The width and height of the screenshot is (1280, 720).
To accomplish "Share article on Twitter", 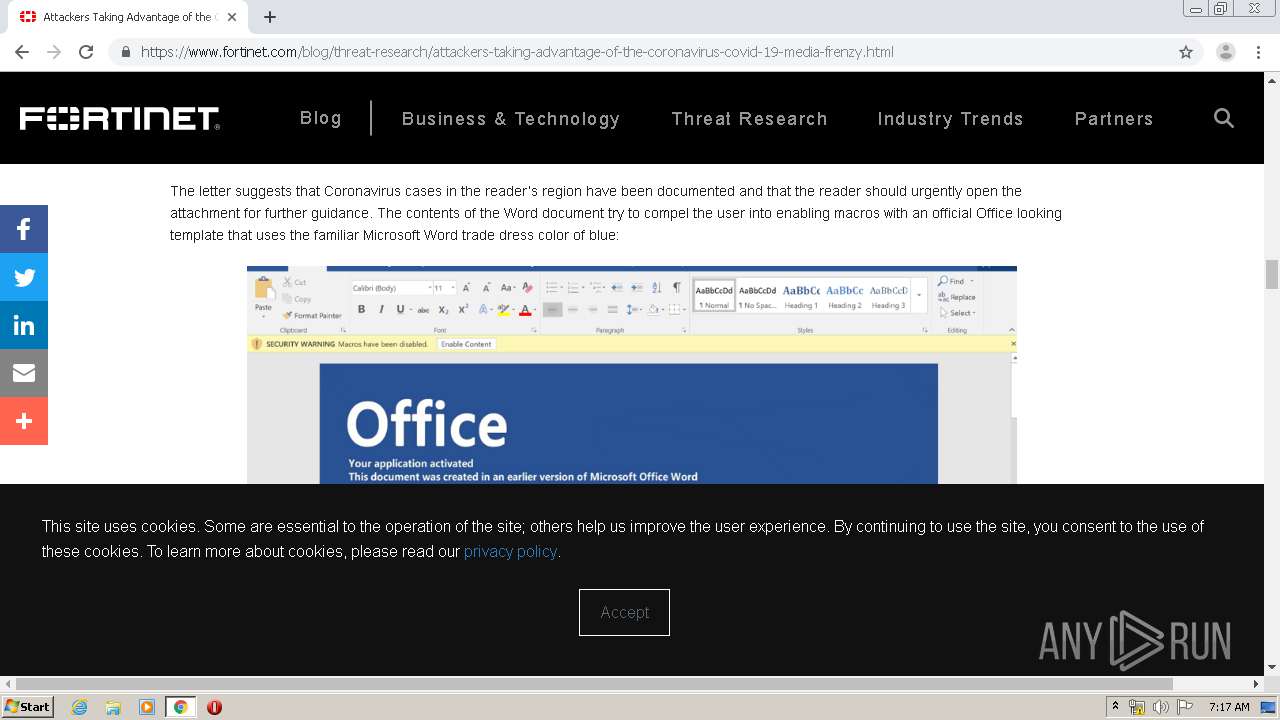I will click(x=24, y=277).
